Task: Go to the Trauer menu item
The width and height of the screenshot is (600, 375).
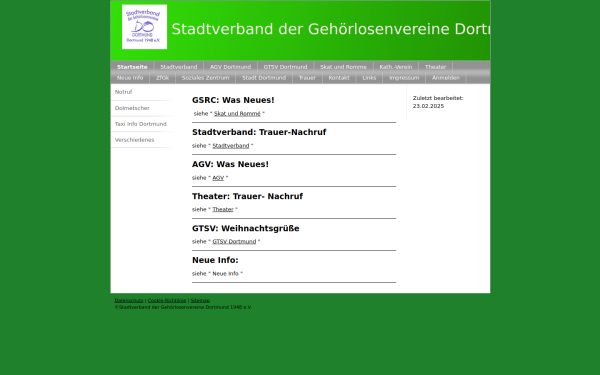Action: [307, 78]
